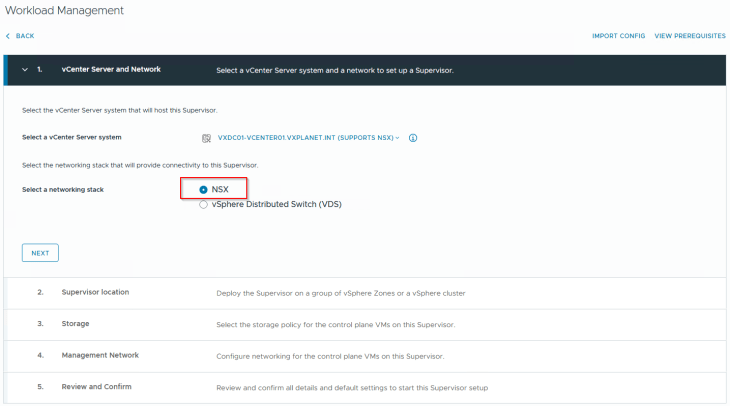Click the Workload Management page heading
730x406 pixels.
tap(65, 10)
